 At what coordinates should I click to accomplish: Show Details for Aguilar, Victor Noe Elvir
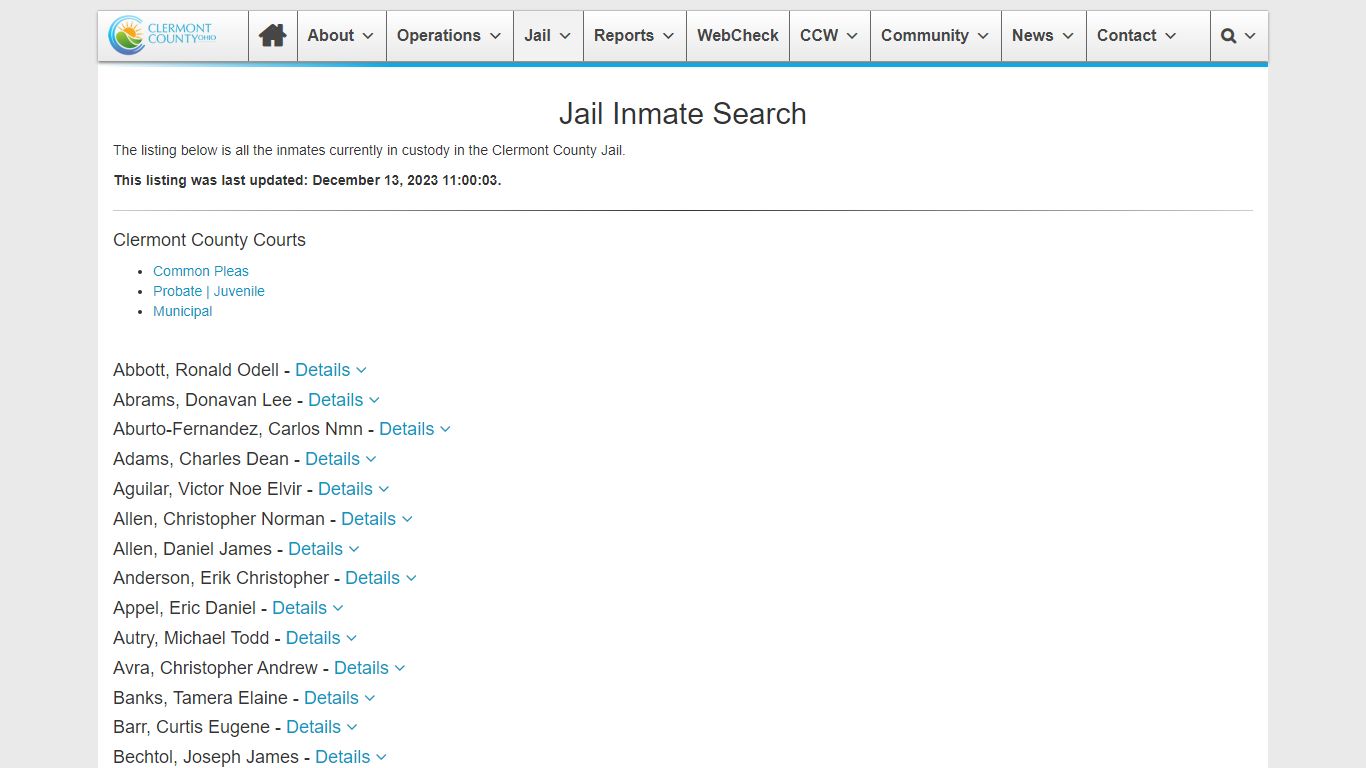click(354, 489)
